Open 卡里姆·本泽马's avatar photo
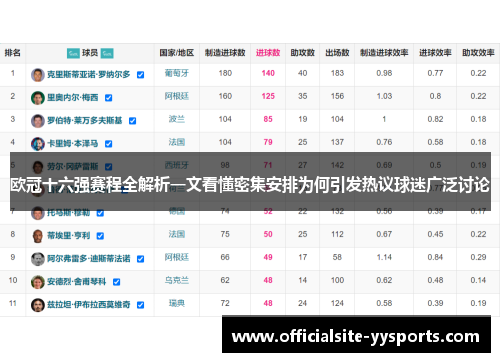Viewport: 500px width, 362px height. (38, 144)
